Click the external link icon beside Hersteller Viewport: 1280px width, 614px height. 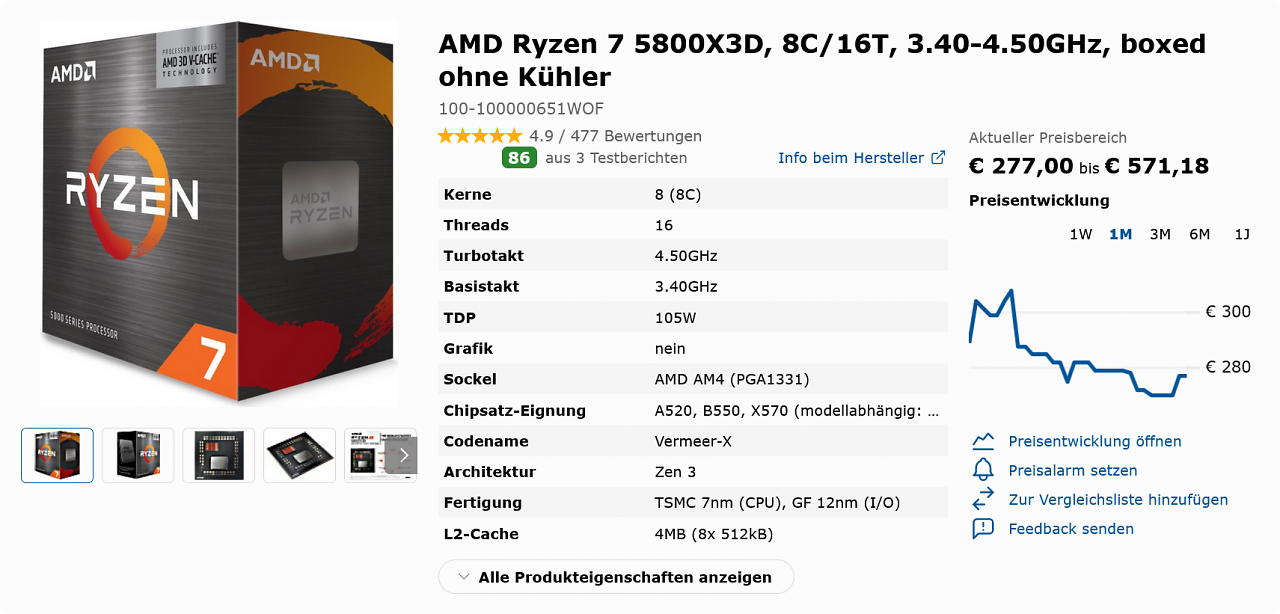[938, 158]
